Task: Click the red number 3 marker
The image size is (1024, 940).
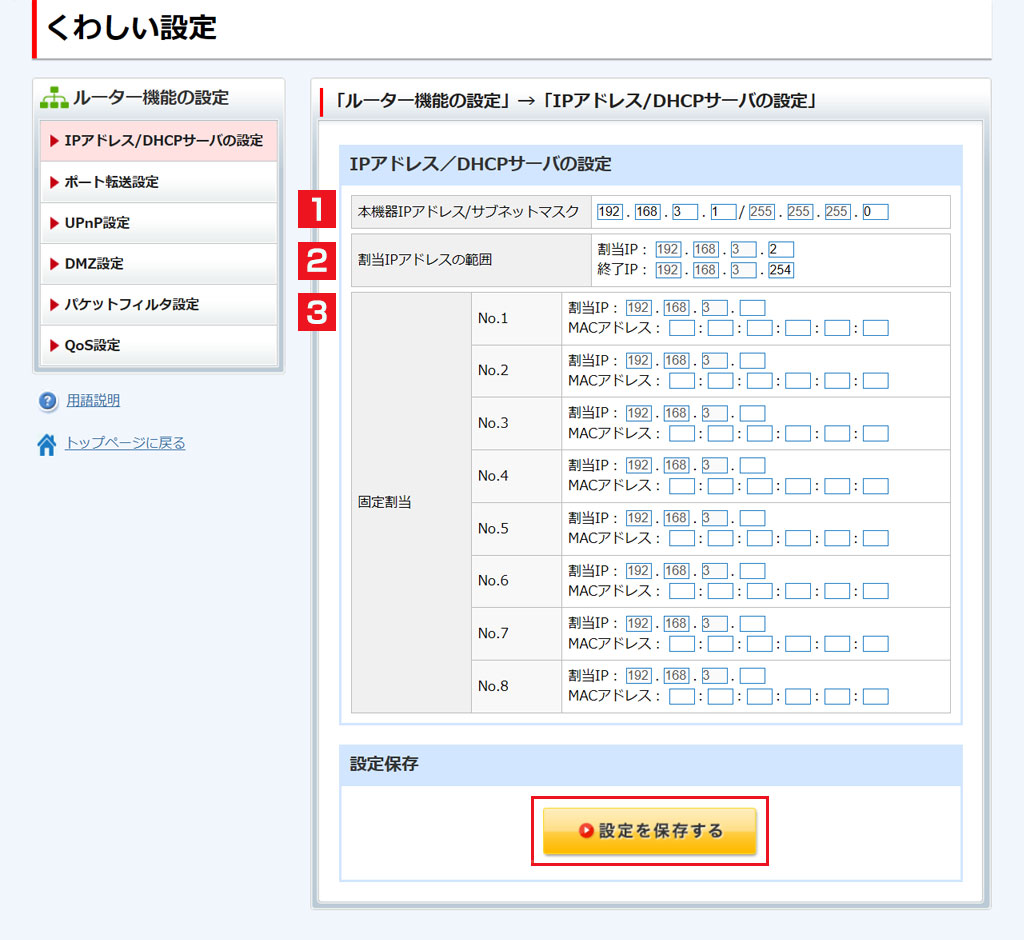Action: [x=317, y=312]
